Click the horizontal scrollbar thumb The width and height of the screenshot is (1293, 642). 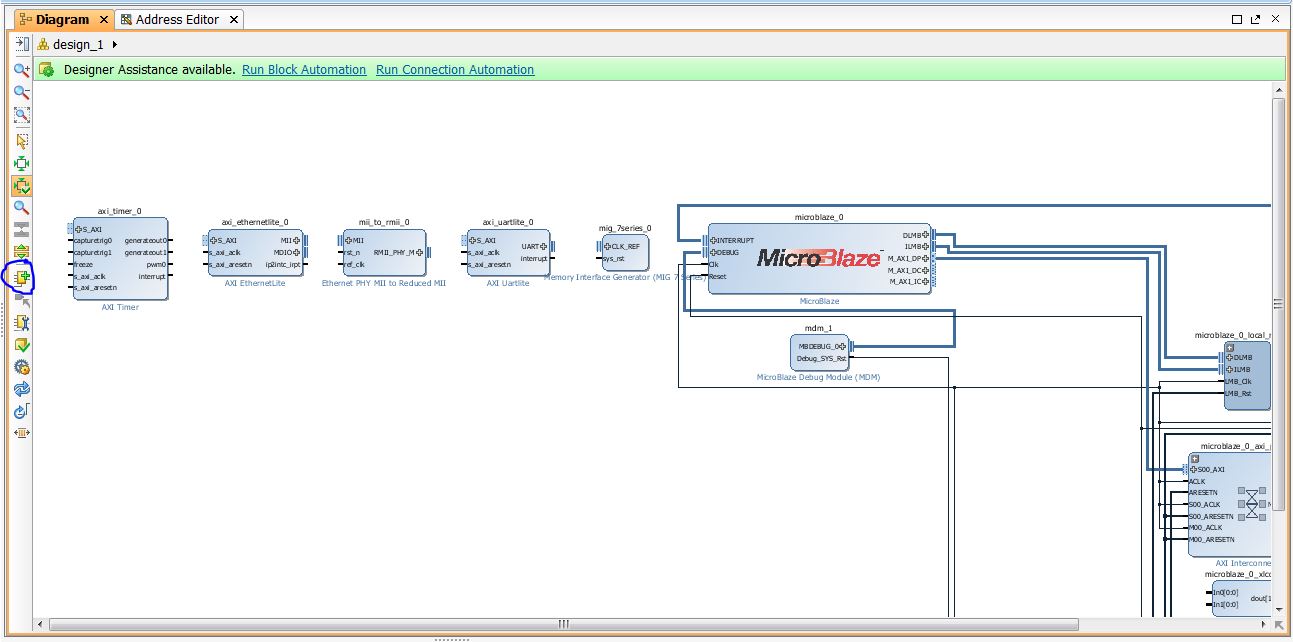(x=563, y=625)
